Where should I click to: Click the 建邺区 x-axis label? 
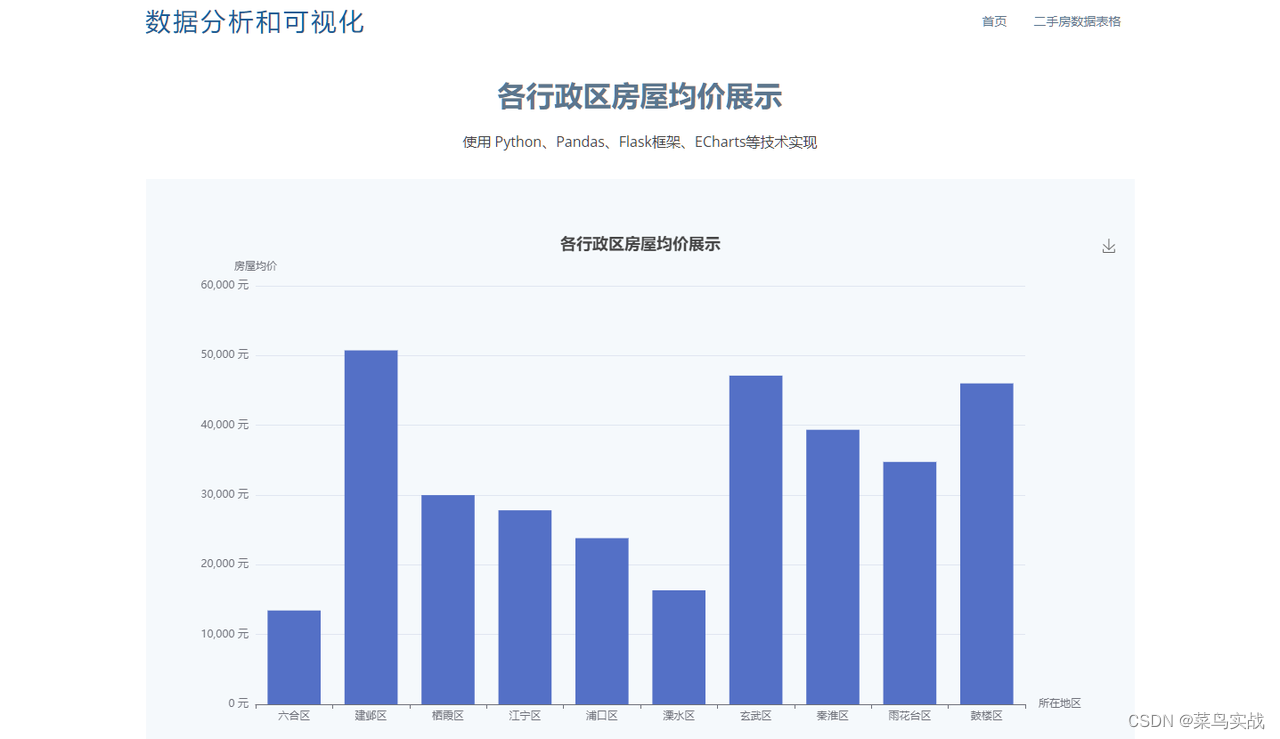pos(371,716)
